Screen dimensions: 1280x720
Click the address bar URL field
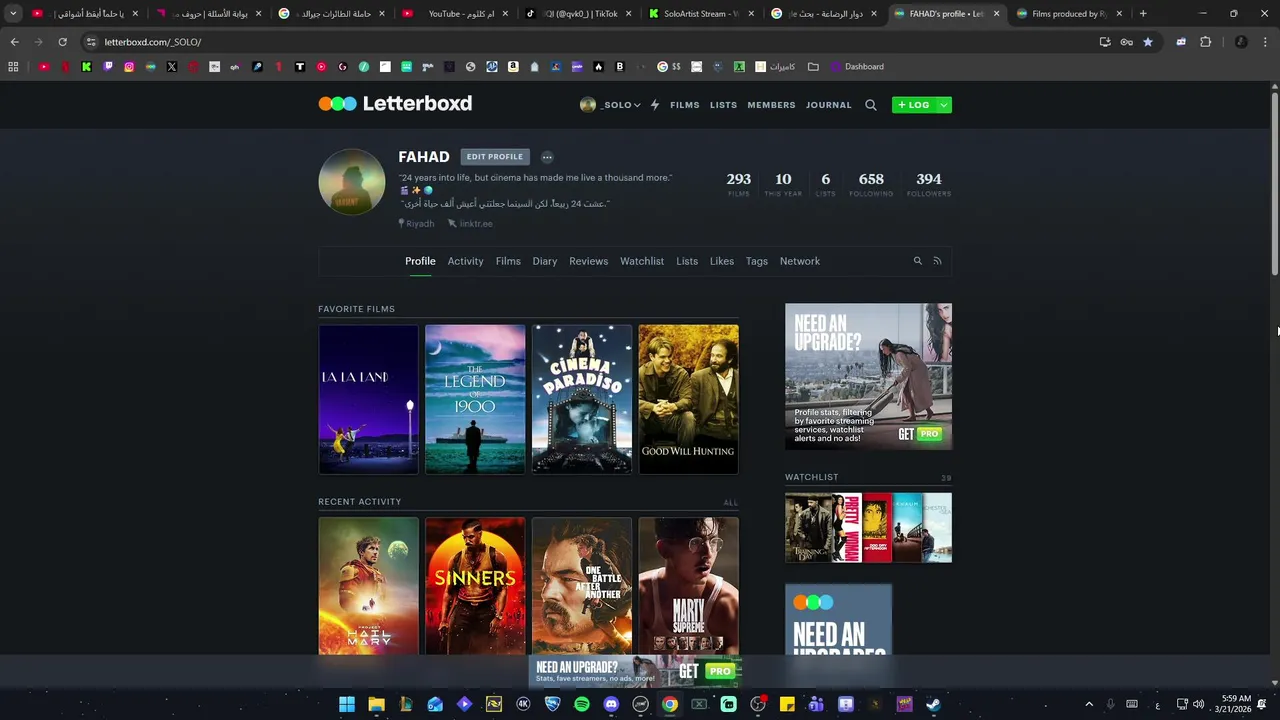click(x=590, y=42)
